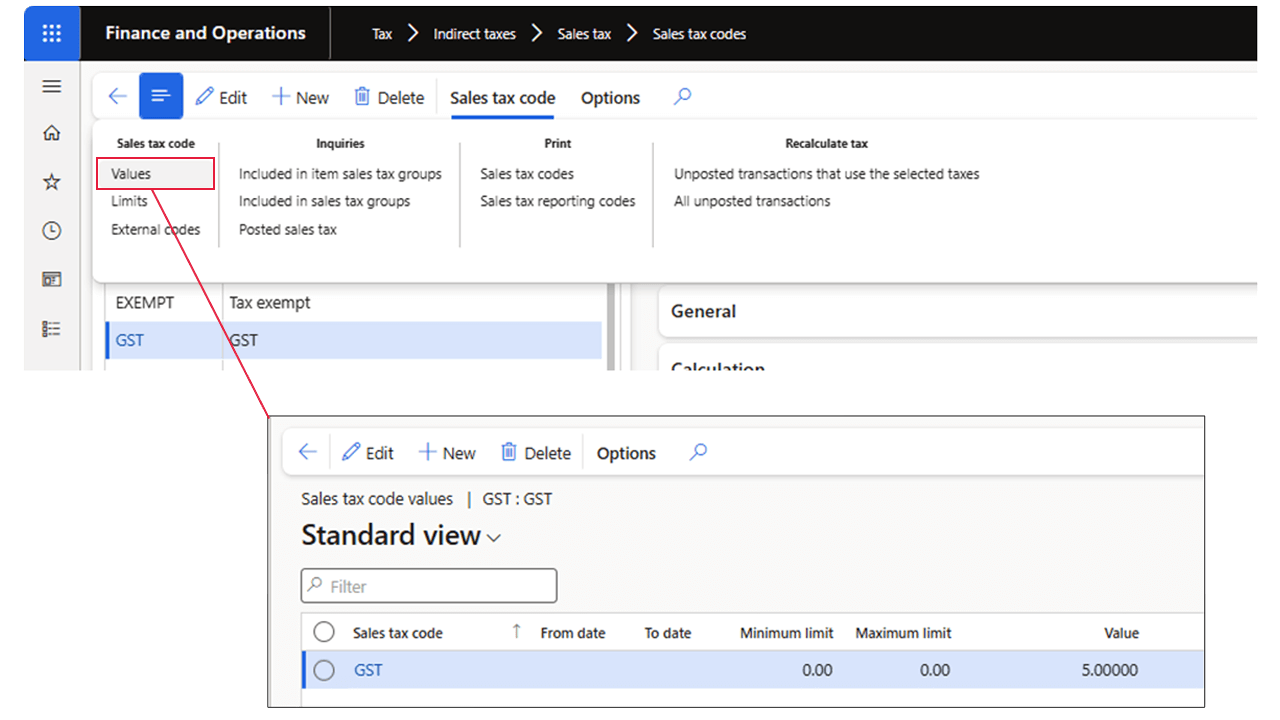Click Tax in the breadcrumb
The width and height of the screenshot is (1280, 720).
pyautogui.click(x=382, y=33)
